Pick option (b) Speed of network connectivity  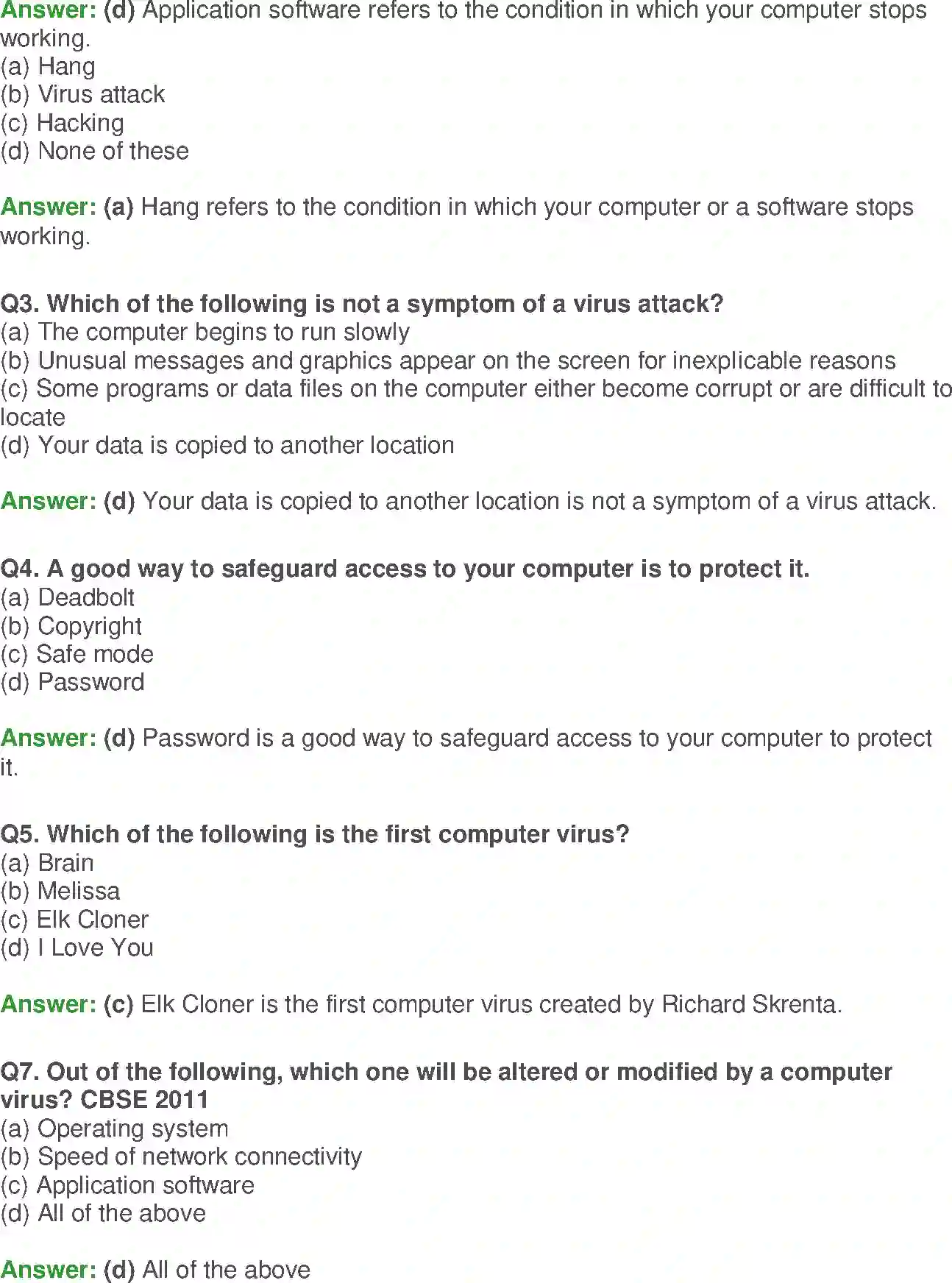(182, 1157)
